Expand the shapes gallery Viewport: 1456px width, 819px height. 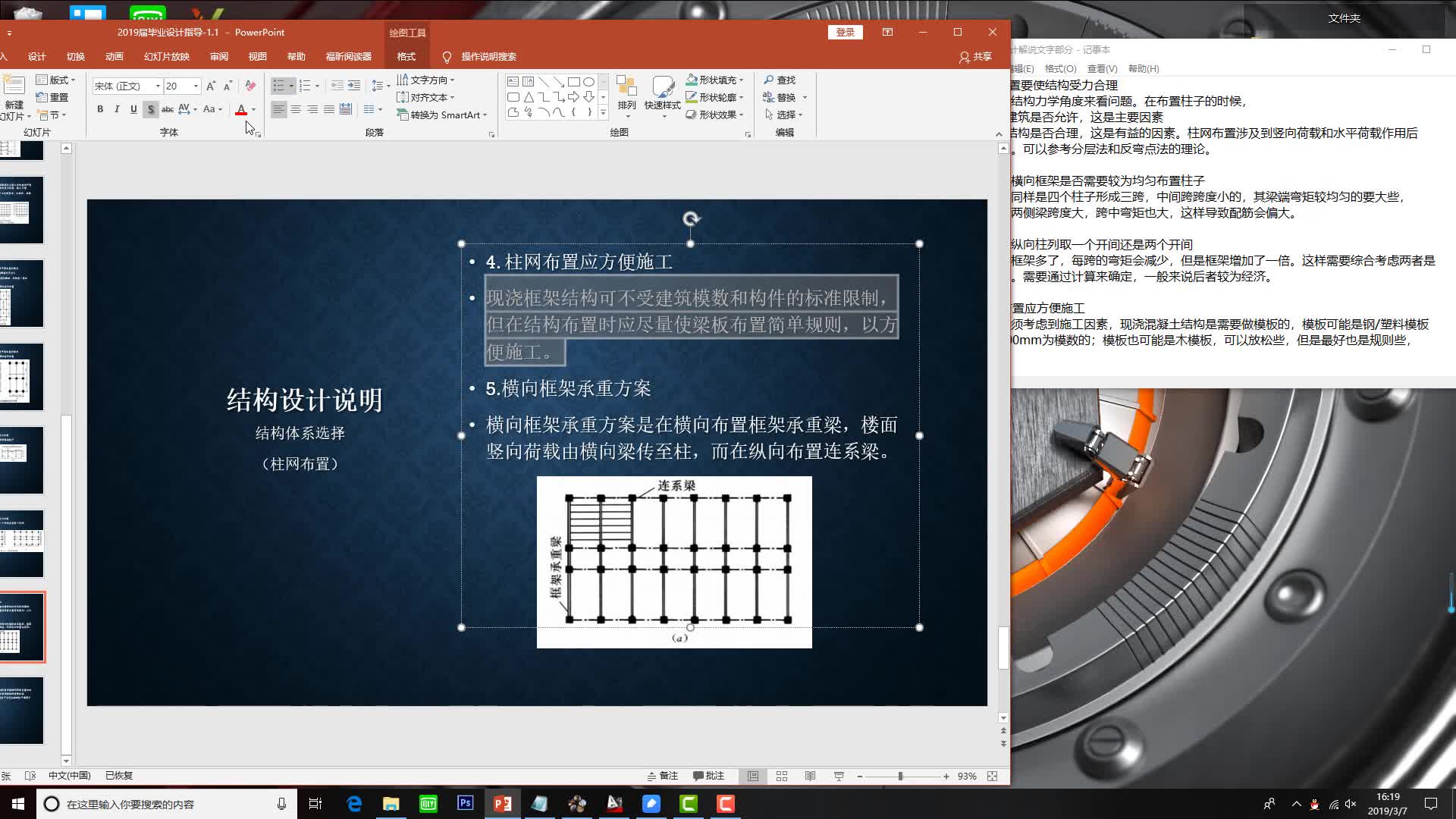pos(604,112)
